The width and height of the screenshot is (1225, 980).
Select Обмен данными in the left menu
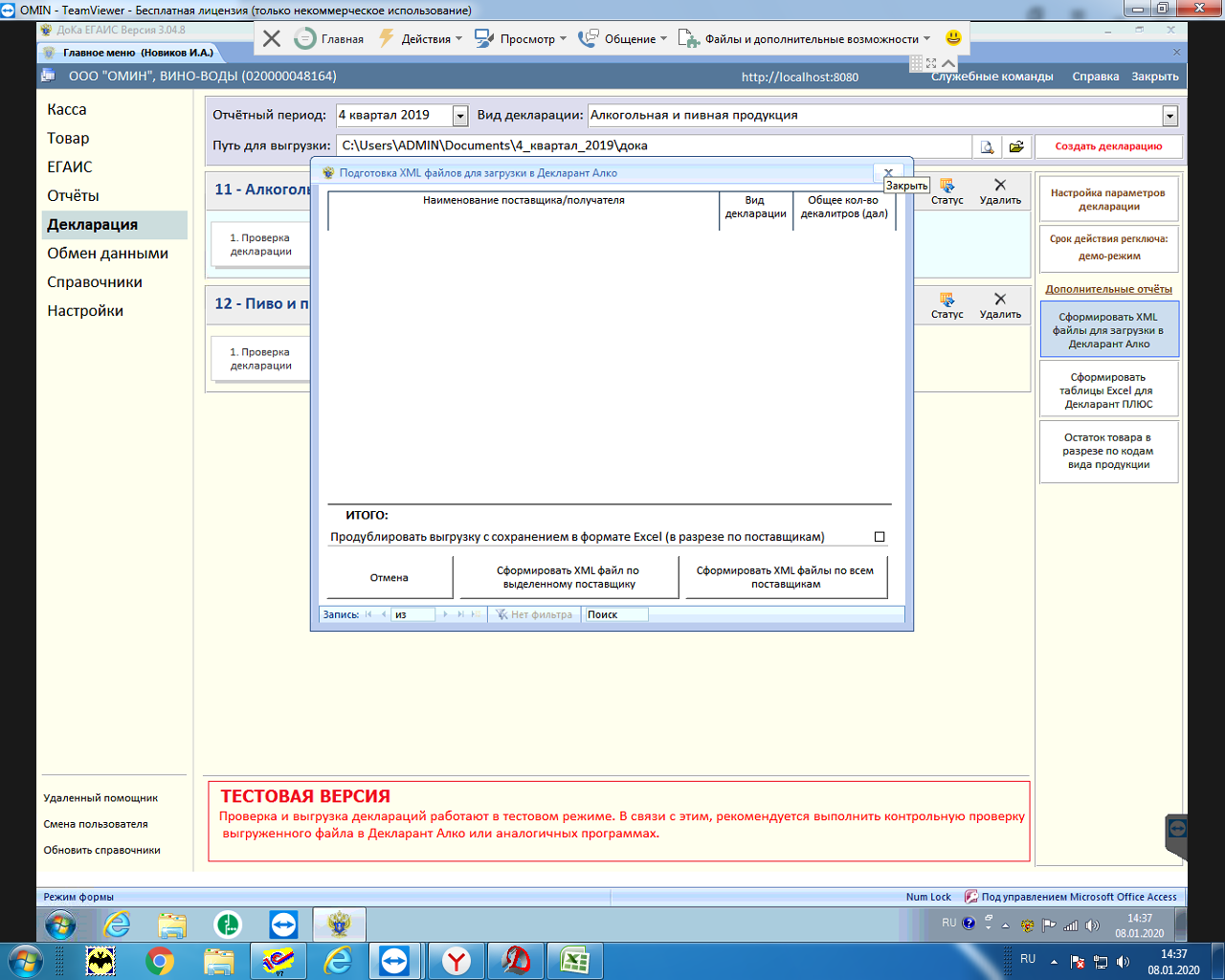tap(107, 254)
